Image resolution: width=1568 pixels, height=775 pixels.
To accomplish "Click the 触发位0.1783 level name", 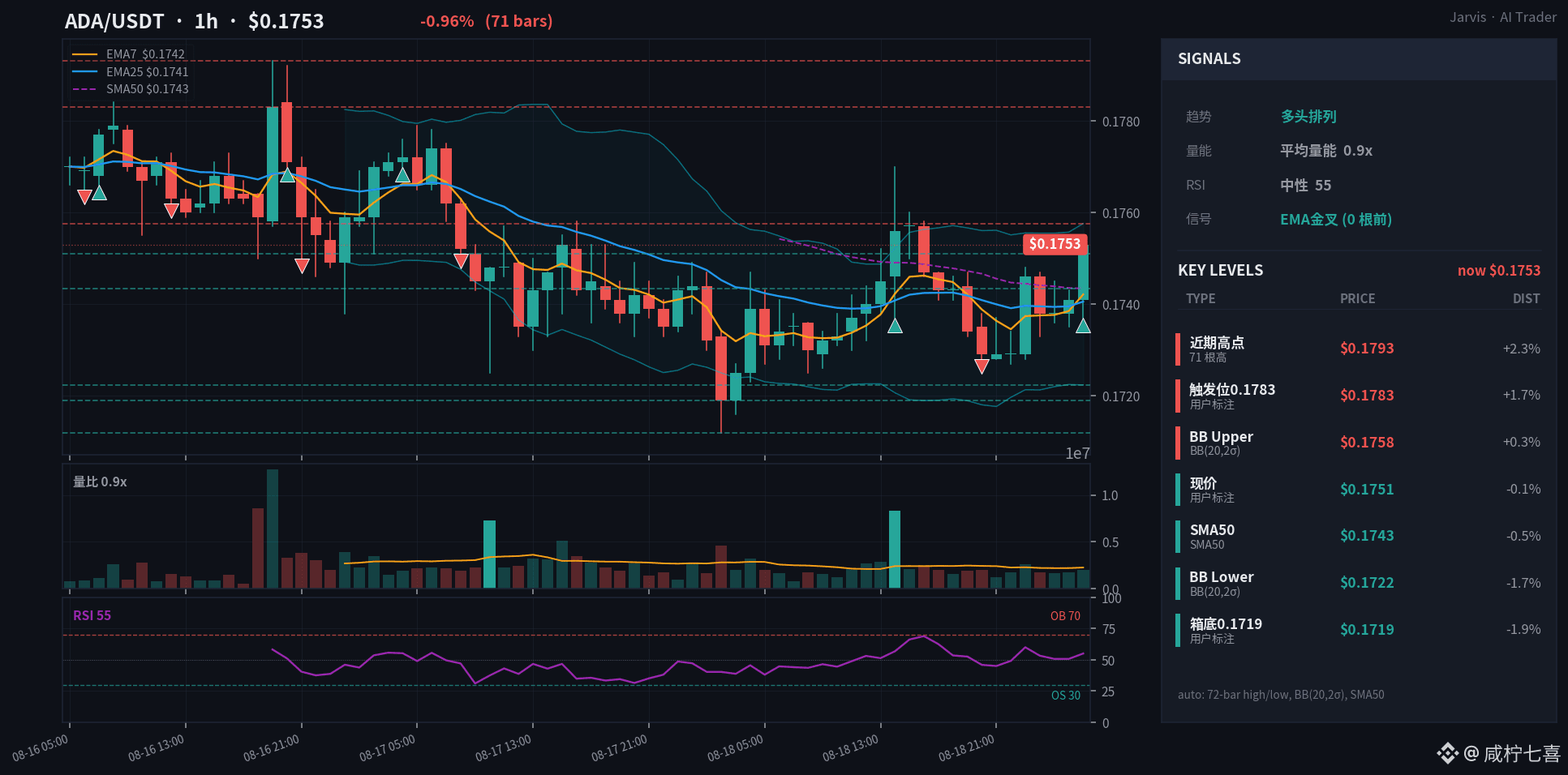I will [1232, 389].
